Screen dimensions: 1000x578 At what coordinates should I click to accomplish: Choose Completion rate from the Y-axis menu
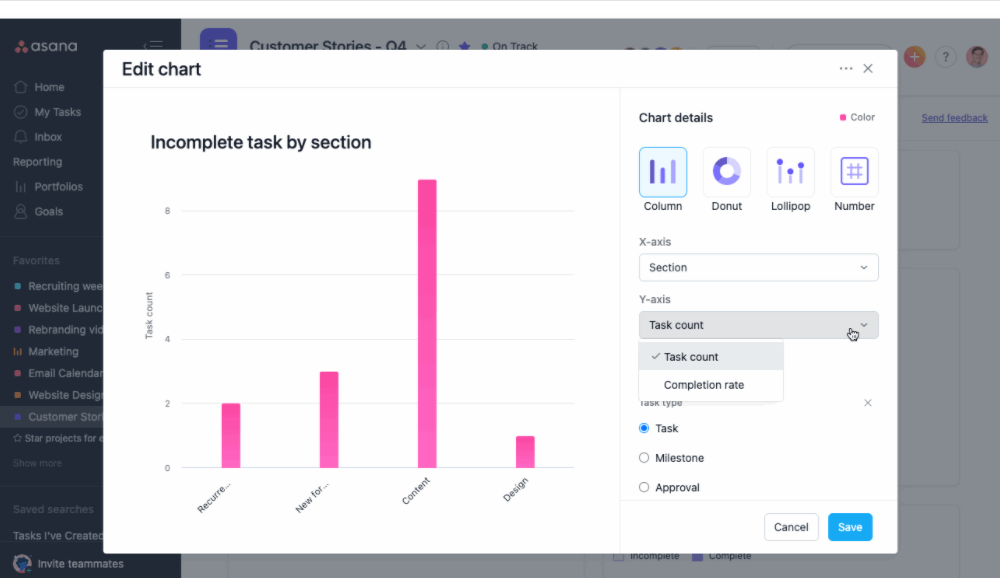coord(710,385)
